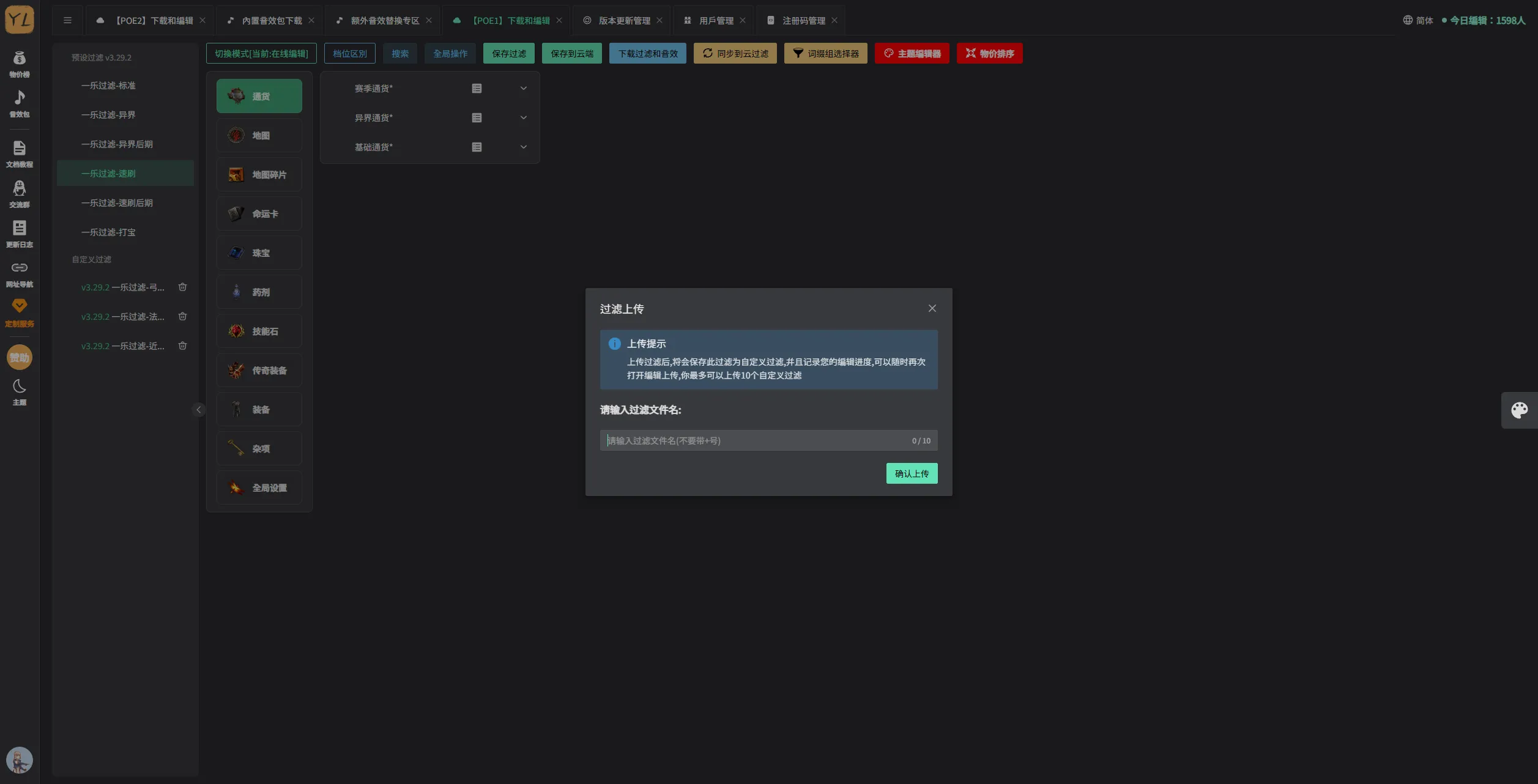Image resolution: width=1538 pixels, height=784 pixels.
Task: Expand the 赛季通货 chevron
Action: click(524, 88)
